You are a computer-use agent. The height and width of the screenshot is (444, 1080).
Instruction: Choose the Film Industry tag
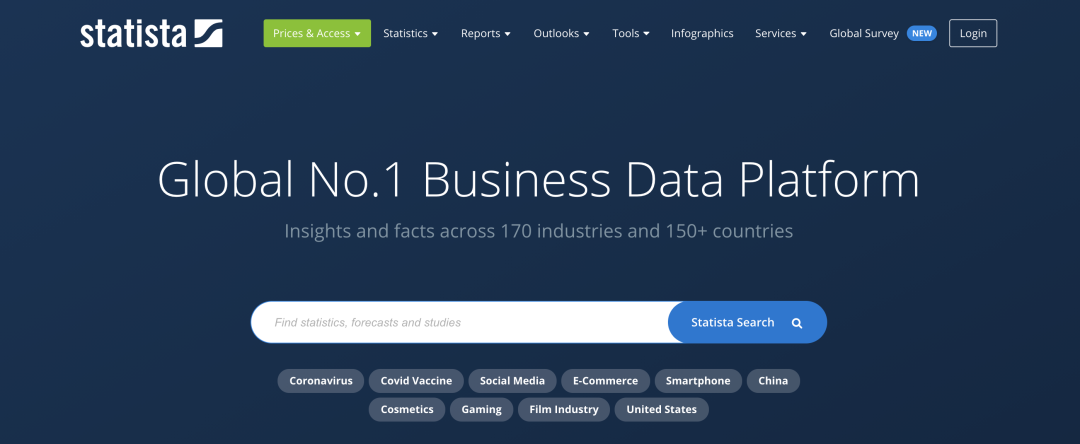[x=564, y=410]
